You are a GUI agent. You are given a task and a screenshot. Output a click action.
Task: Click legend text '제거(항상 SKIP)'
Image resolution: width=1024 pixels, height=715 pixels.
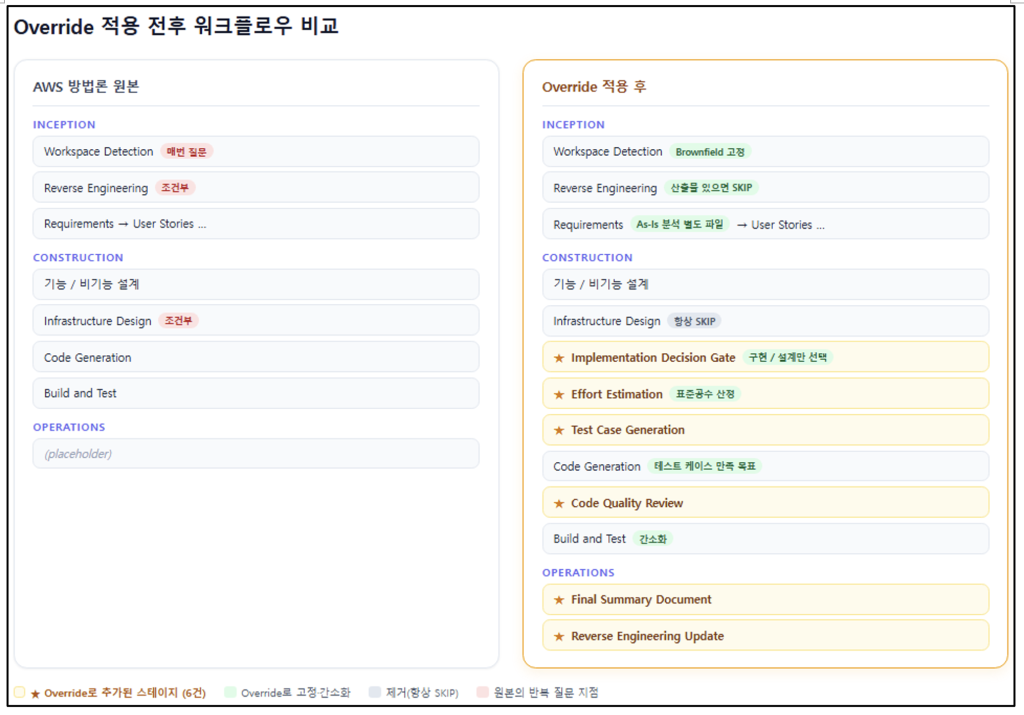(x=422, y=693)
